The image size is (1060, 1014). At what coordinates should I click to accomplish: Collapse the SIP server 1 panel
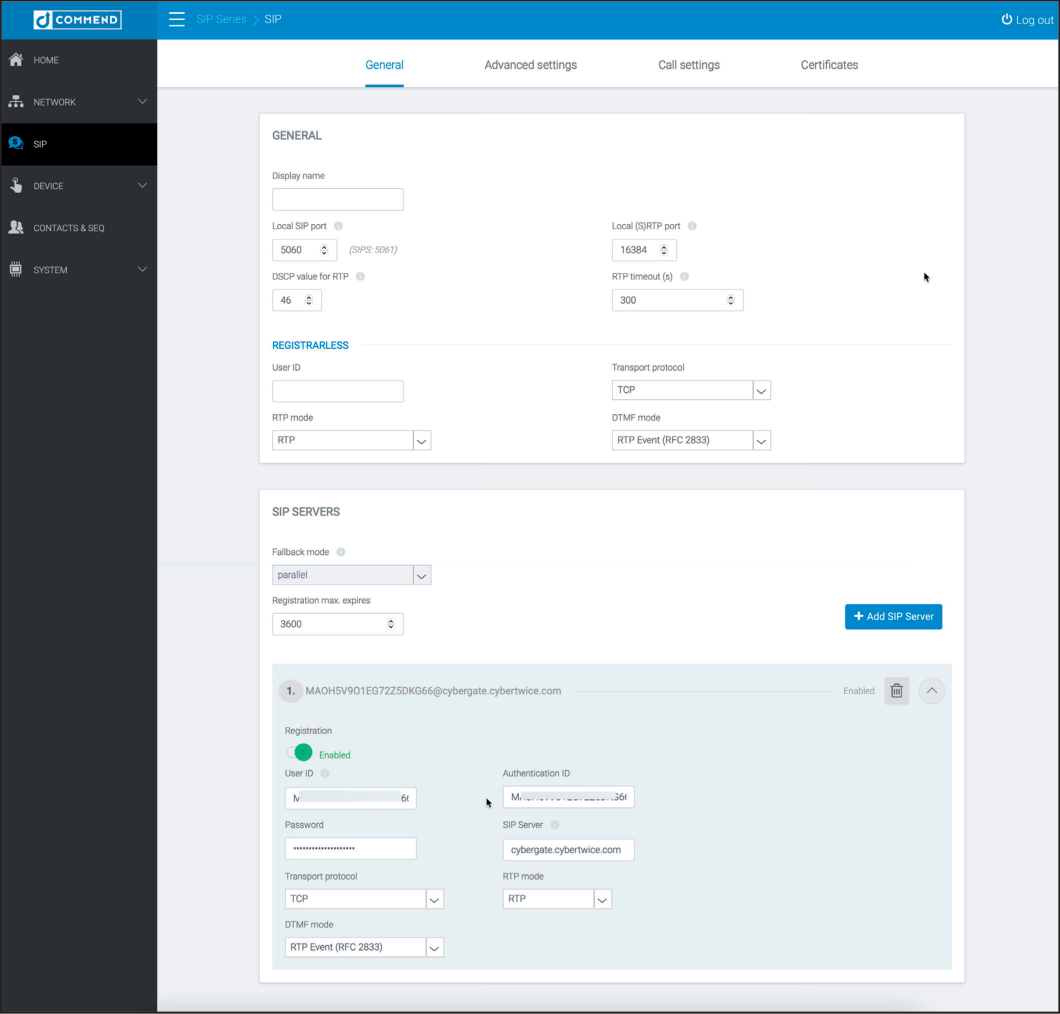coord(931,691)
